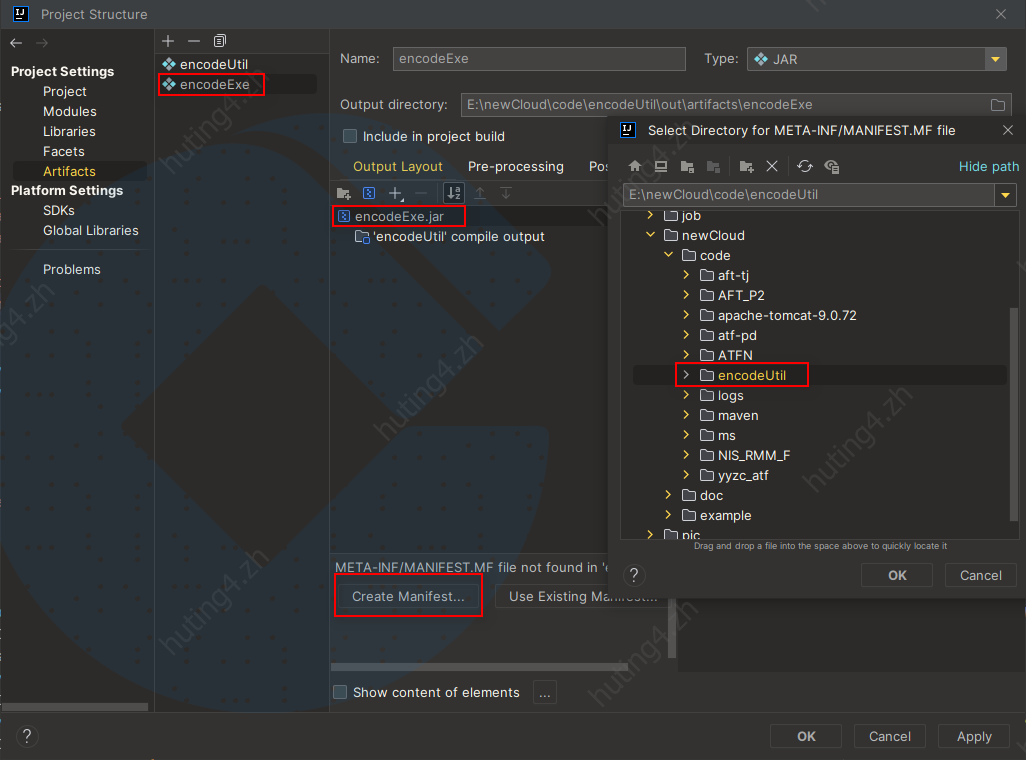Image resolution: width=1026 pixels, height=760 pixels.
Task: Remove element minus in Output Layout toolbar
Action: [421, 193]
